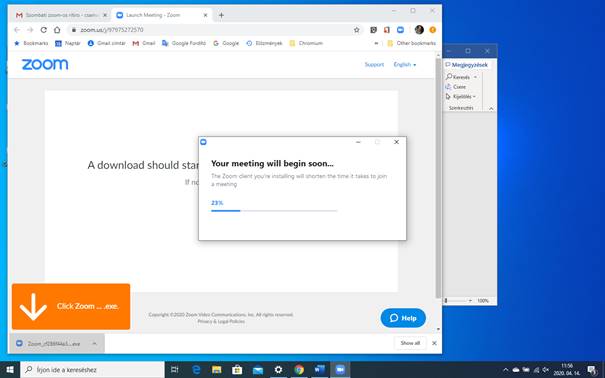Launch Microsoft Edge from the taskbar
This screenshot has width=605, height=378.
pyautogui.click(x=196, y=370)
